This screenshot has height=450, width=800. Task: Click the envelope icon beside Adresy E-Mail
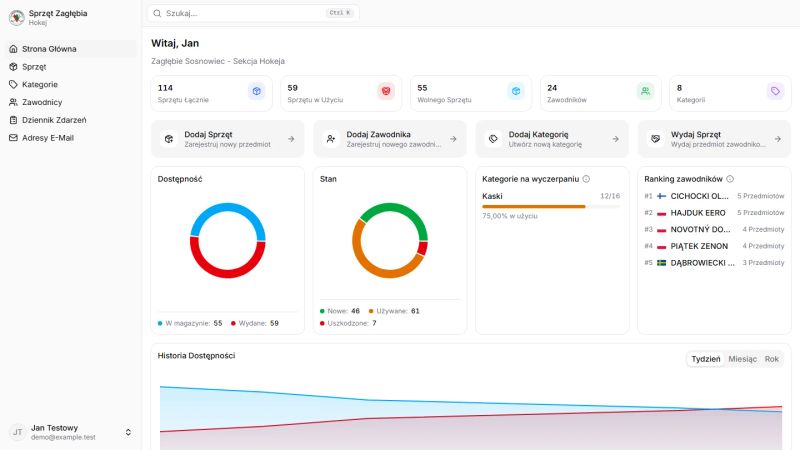(13, 138)
